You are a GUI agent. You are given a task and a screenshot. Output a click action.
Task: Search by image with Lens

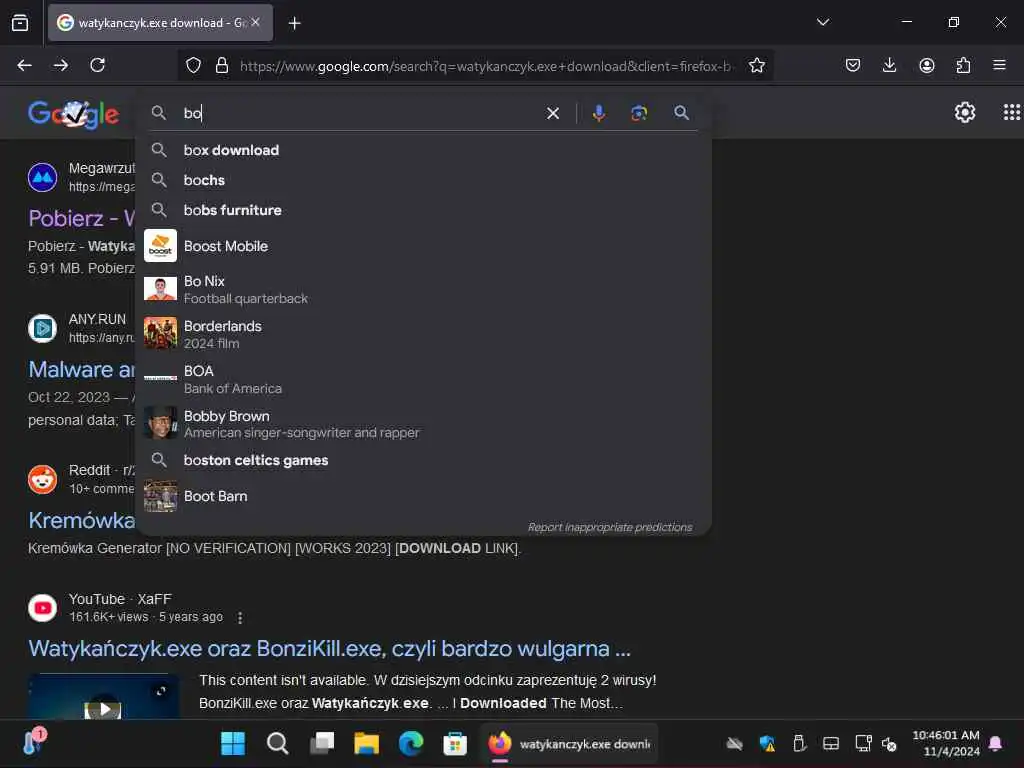coord(639,113)
